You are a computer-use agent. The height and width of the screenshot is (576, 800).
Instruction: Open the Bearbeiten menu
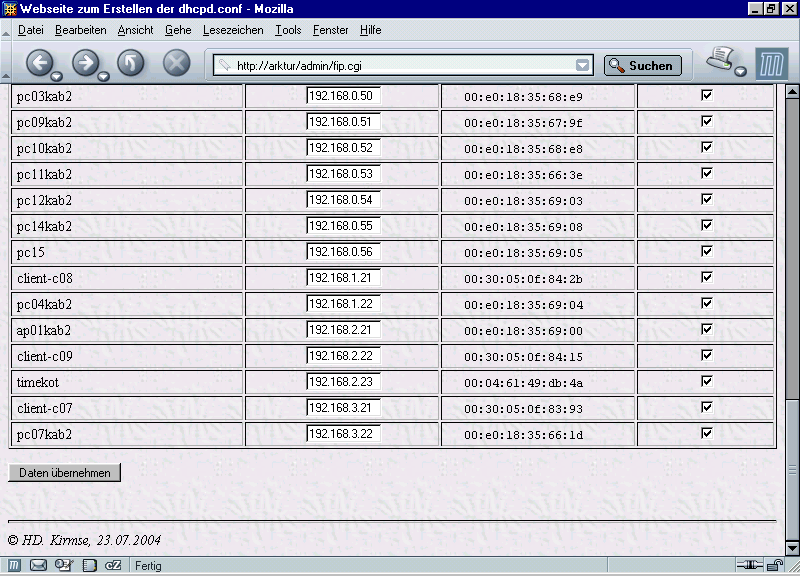81,30
